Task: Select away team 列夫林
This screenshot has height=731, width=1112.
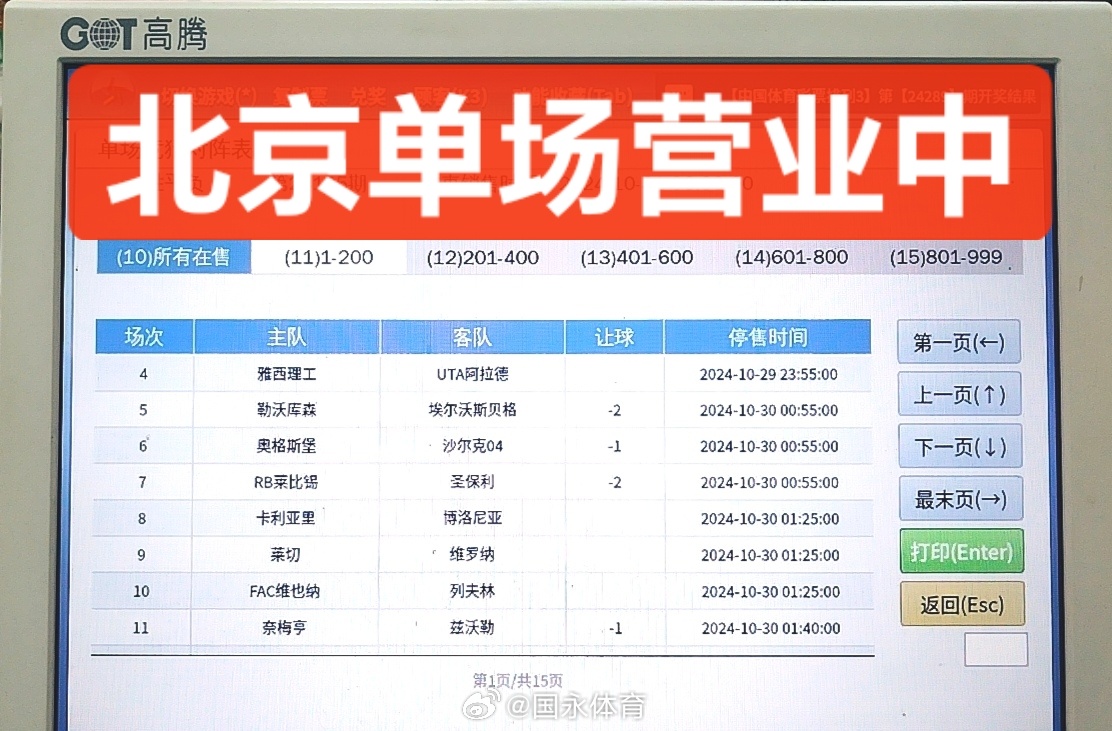Action: coord(472,591)
